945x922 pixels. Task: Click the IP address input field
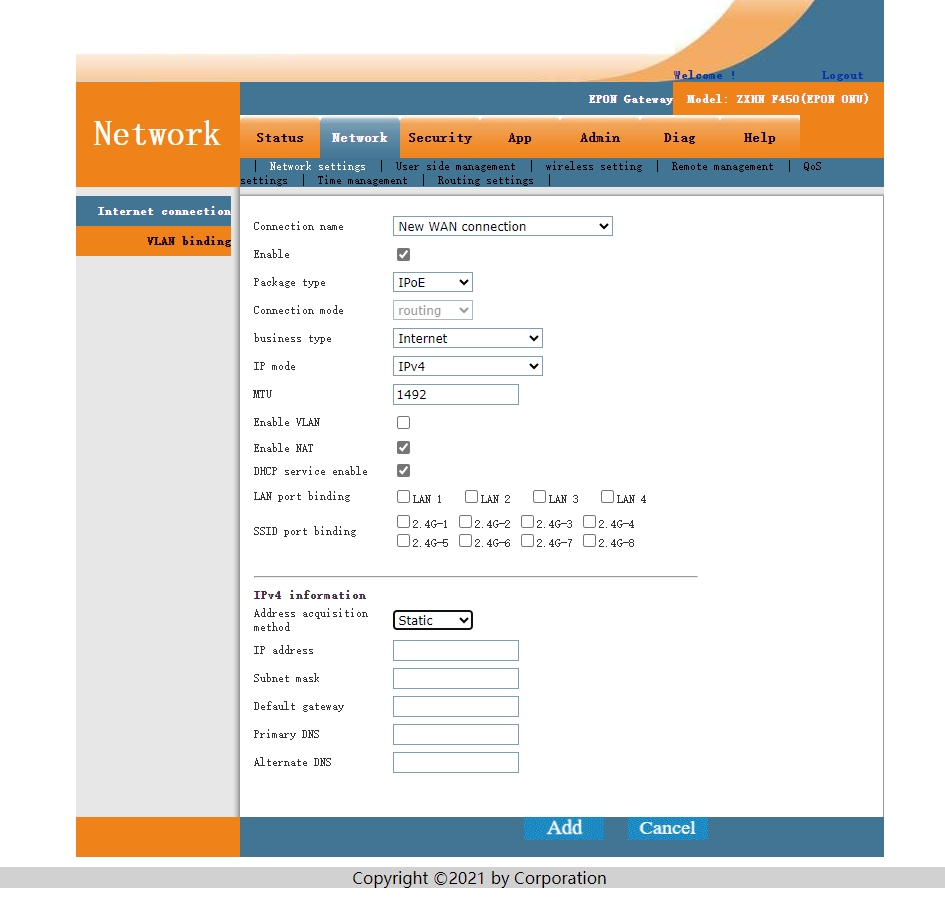pyautogui.click(x=455, y=651)
